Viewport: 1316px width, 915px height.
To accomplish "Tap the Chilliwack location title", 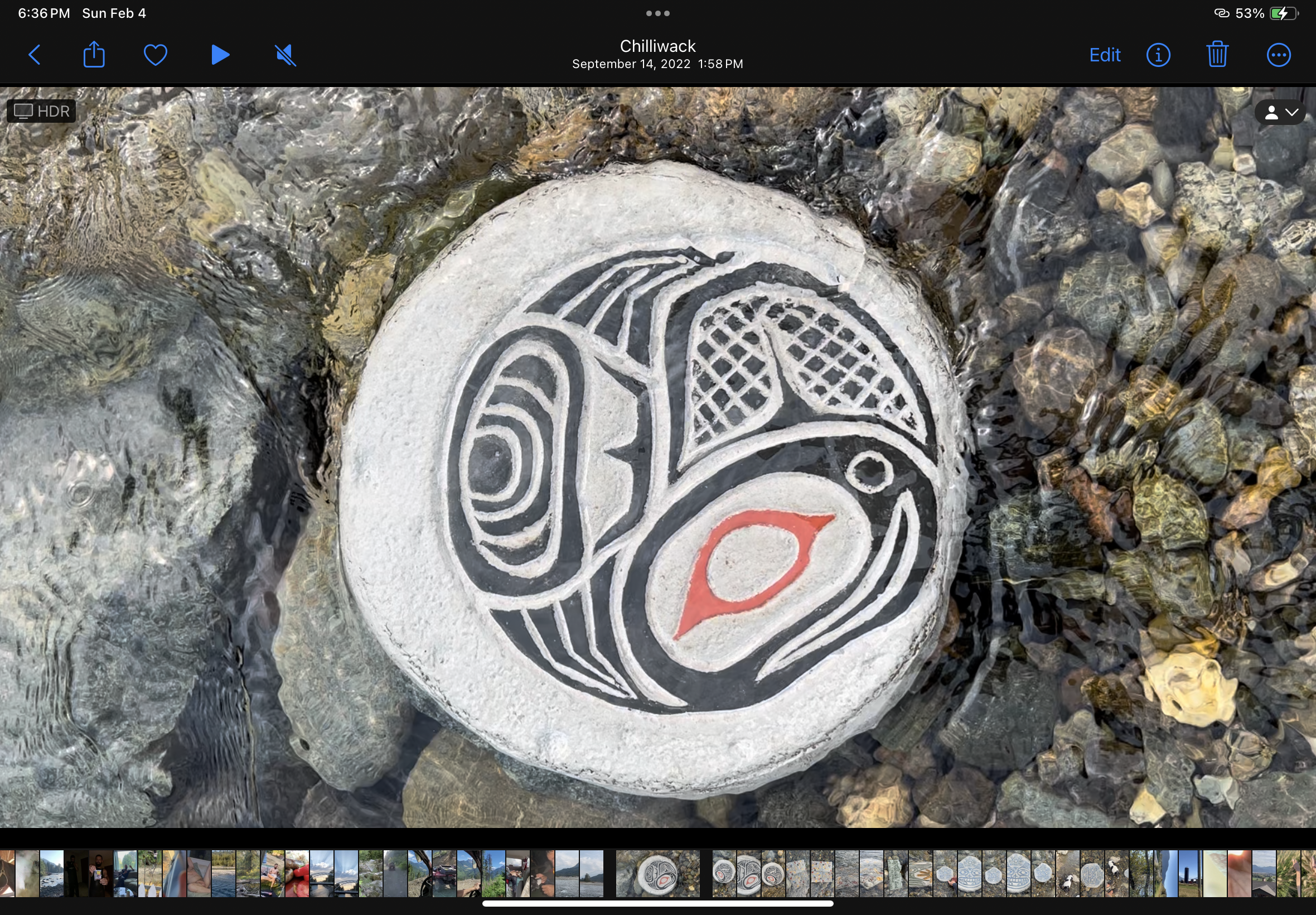I will coord(657,46).
